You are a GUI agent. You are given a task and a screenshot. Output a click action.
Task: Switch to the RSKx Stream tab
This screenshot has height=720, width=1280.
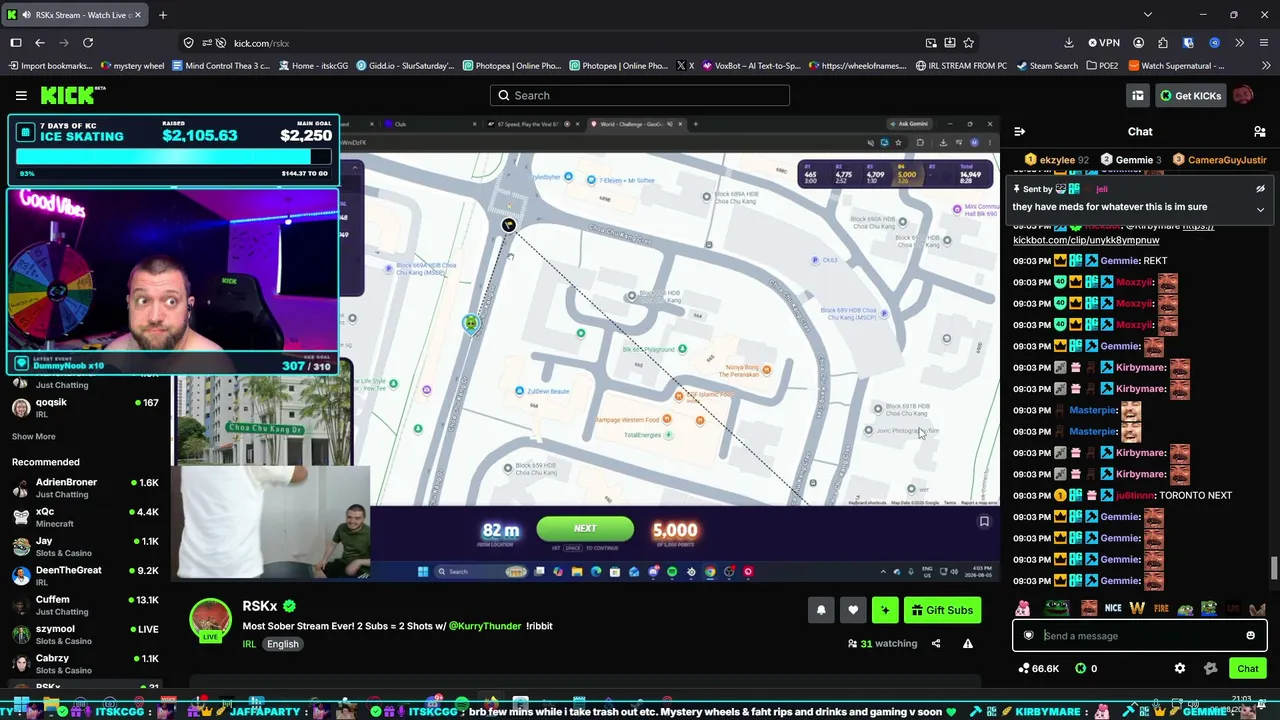click(x=75, y=15)
